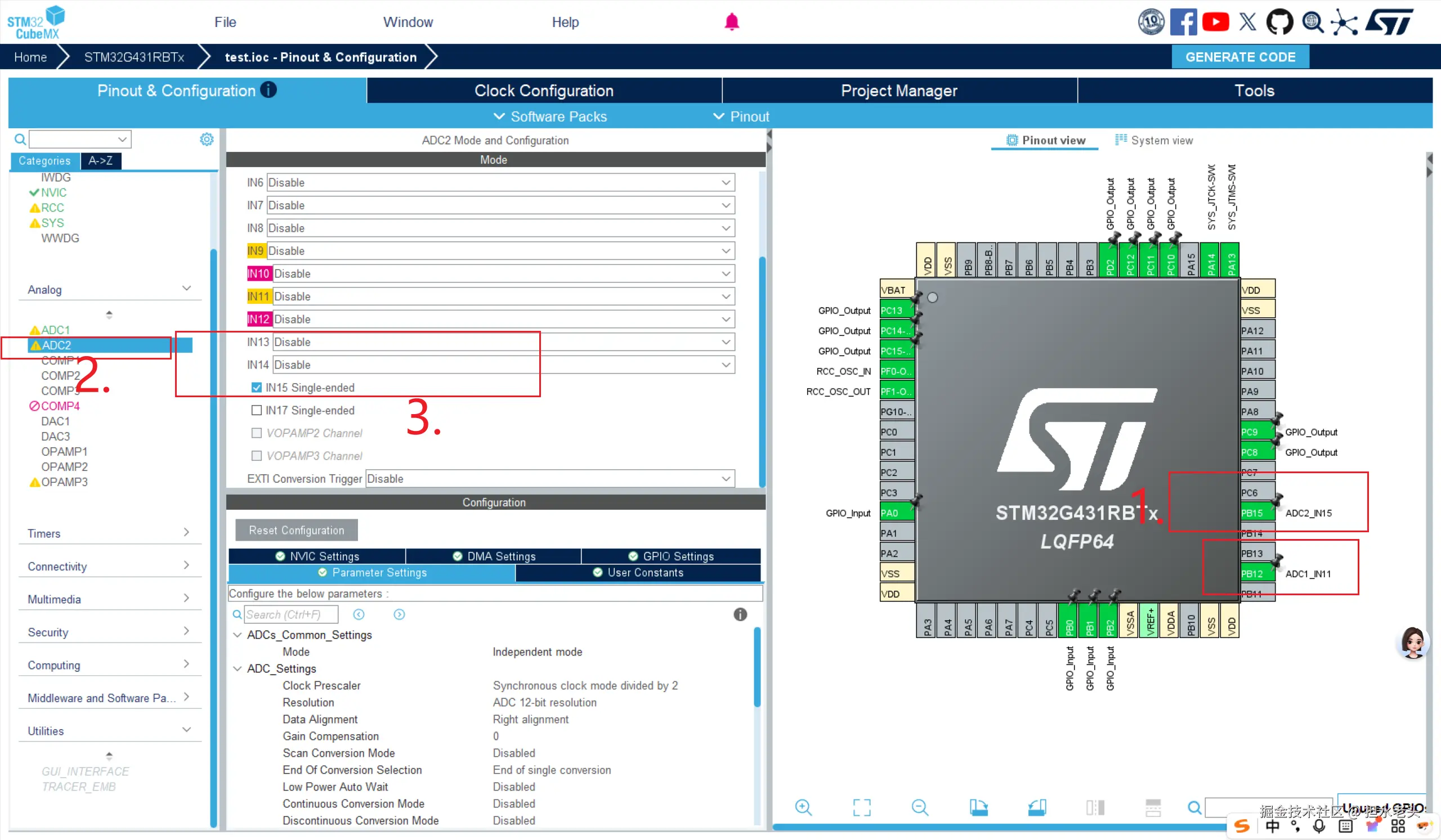Switch to the Clock Configuration tab

pyautogui.click(x=544, y=90)
